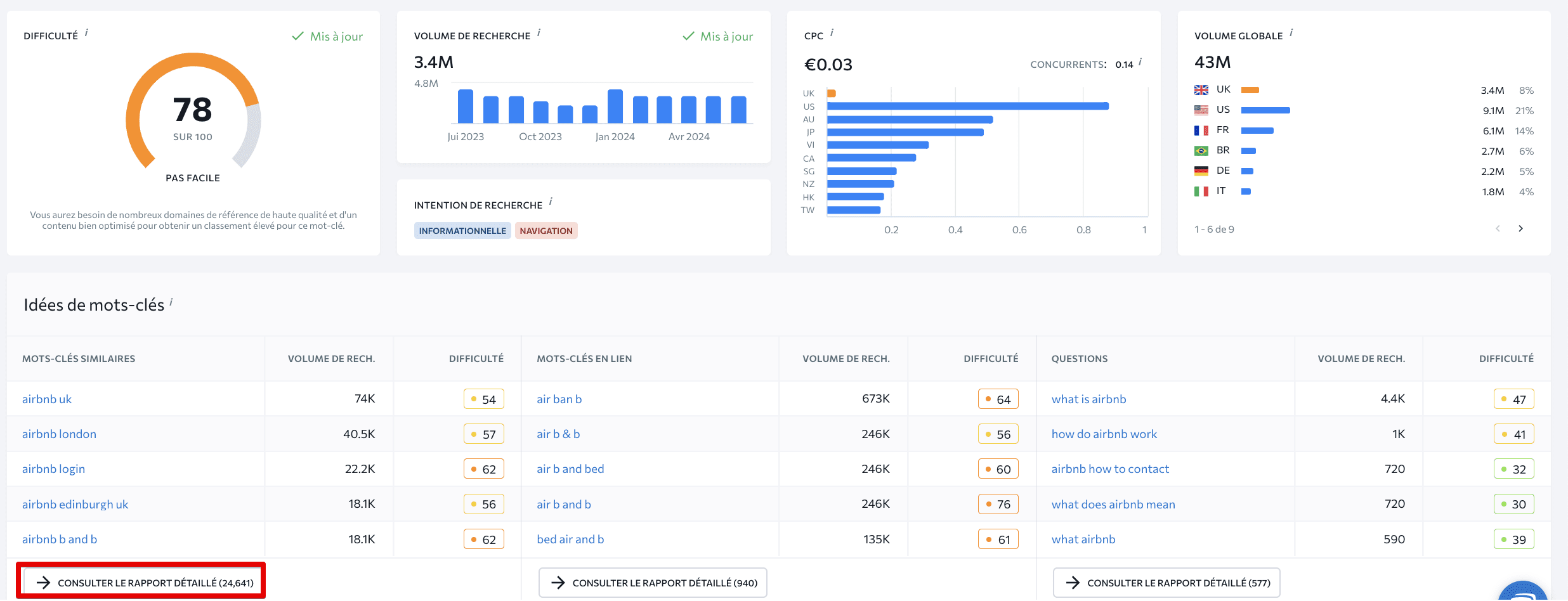Click difficulty badge 47 for what is airbnb
The width and height of the screenshot is (1568, 601).
(1513, 399)
